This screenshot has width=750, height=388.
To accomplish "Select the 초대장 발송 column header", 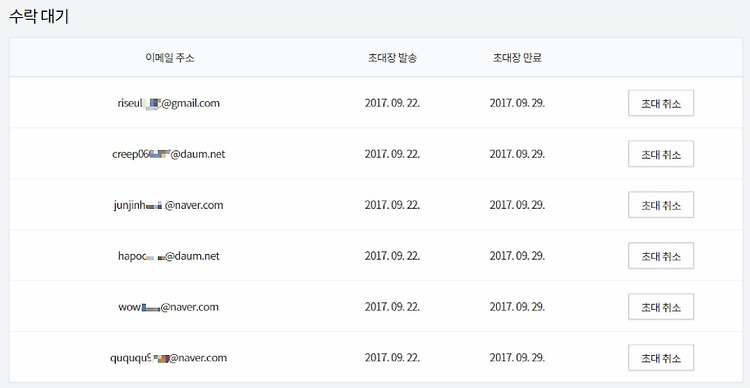I will (x=392, y=58).
